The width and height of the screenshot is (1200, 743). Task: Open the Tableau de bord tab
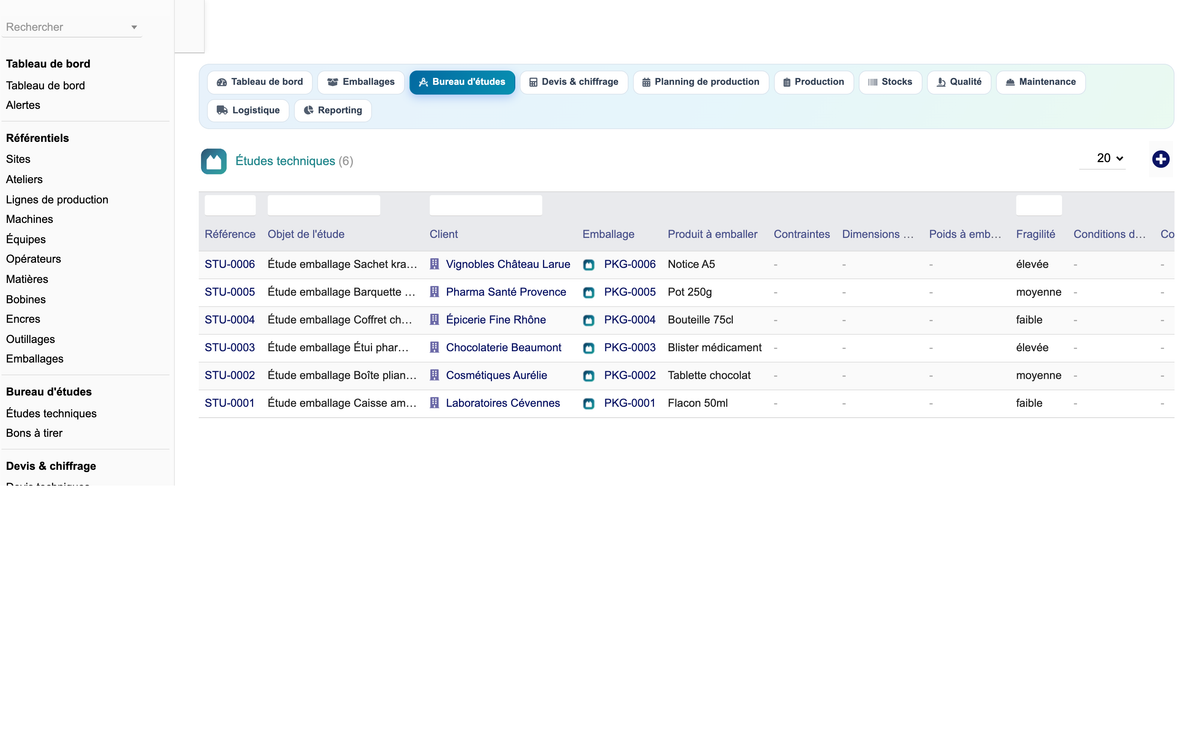260,82
